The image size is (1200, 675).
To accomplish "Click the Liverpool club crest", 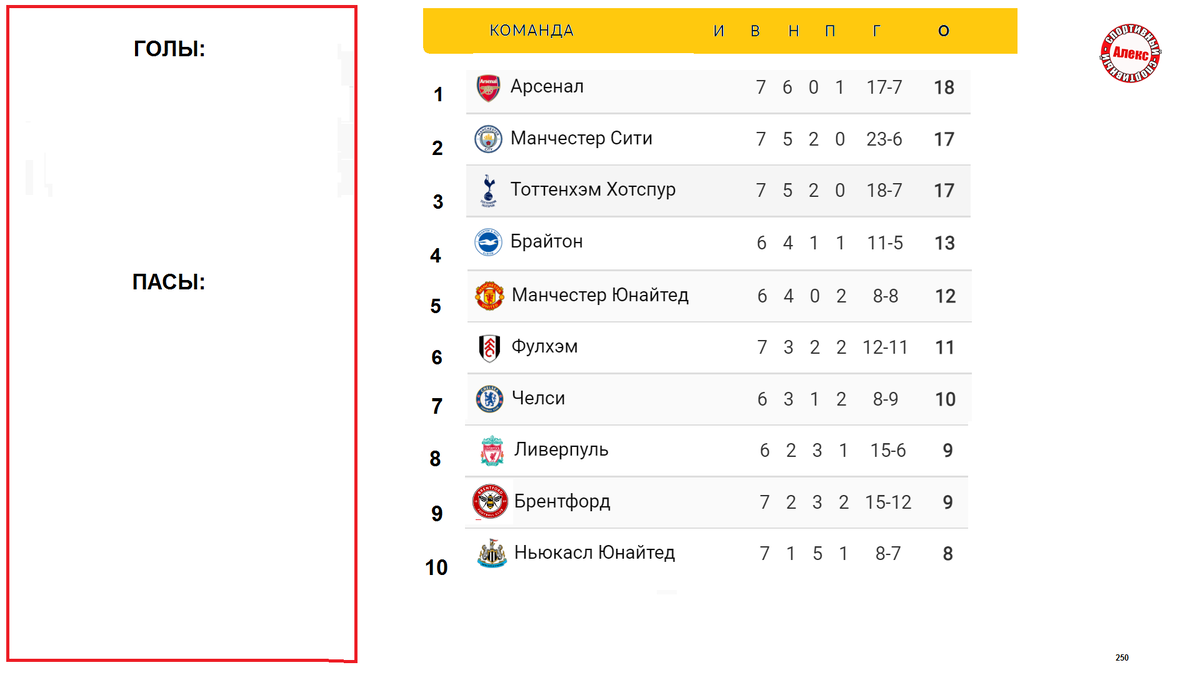I will 492,450.
